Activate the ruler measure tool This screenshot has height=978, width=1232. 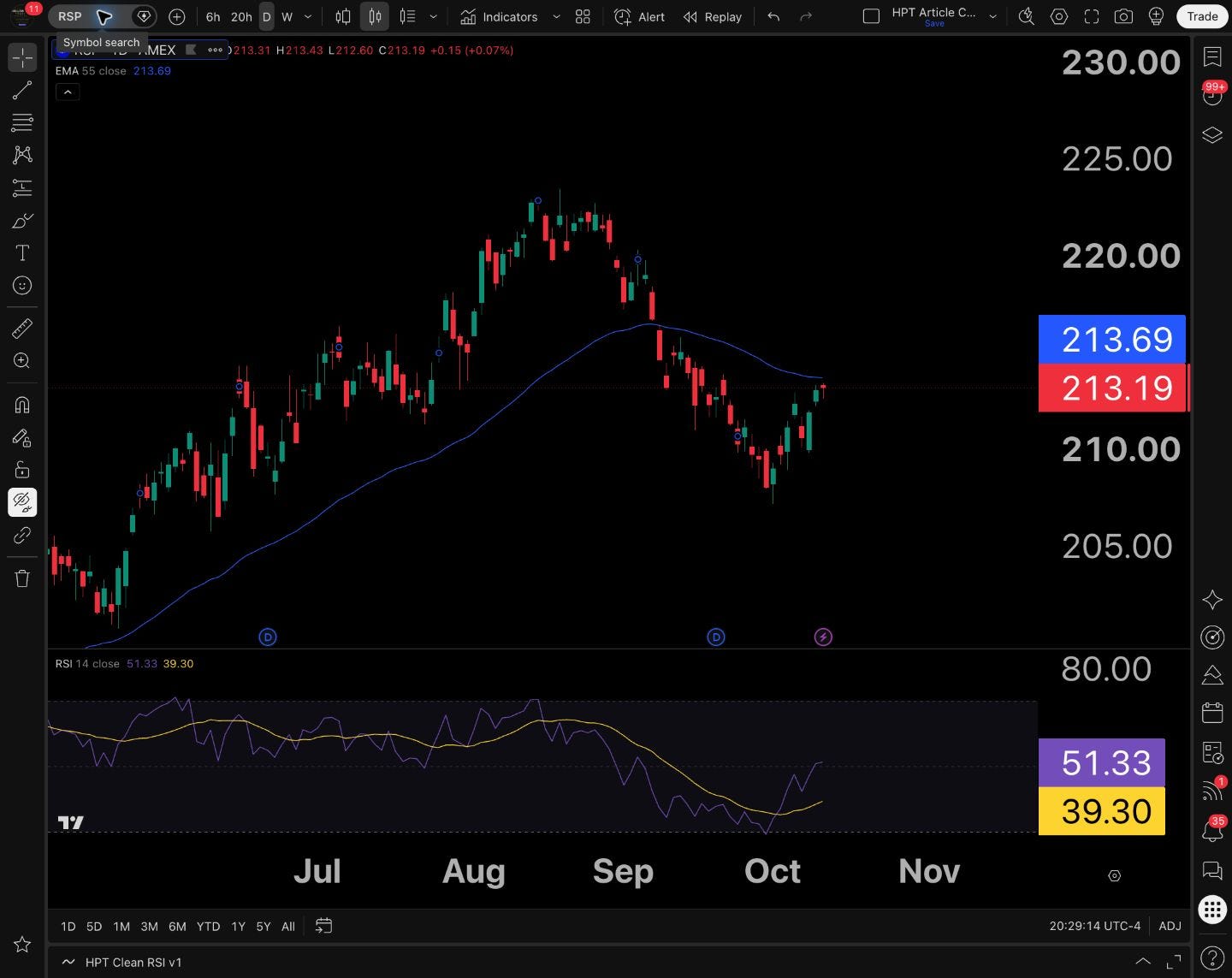click(x=22, y=328)
